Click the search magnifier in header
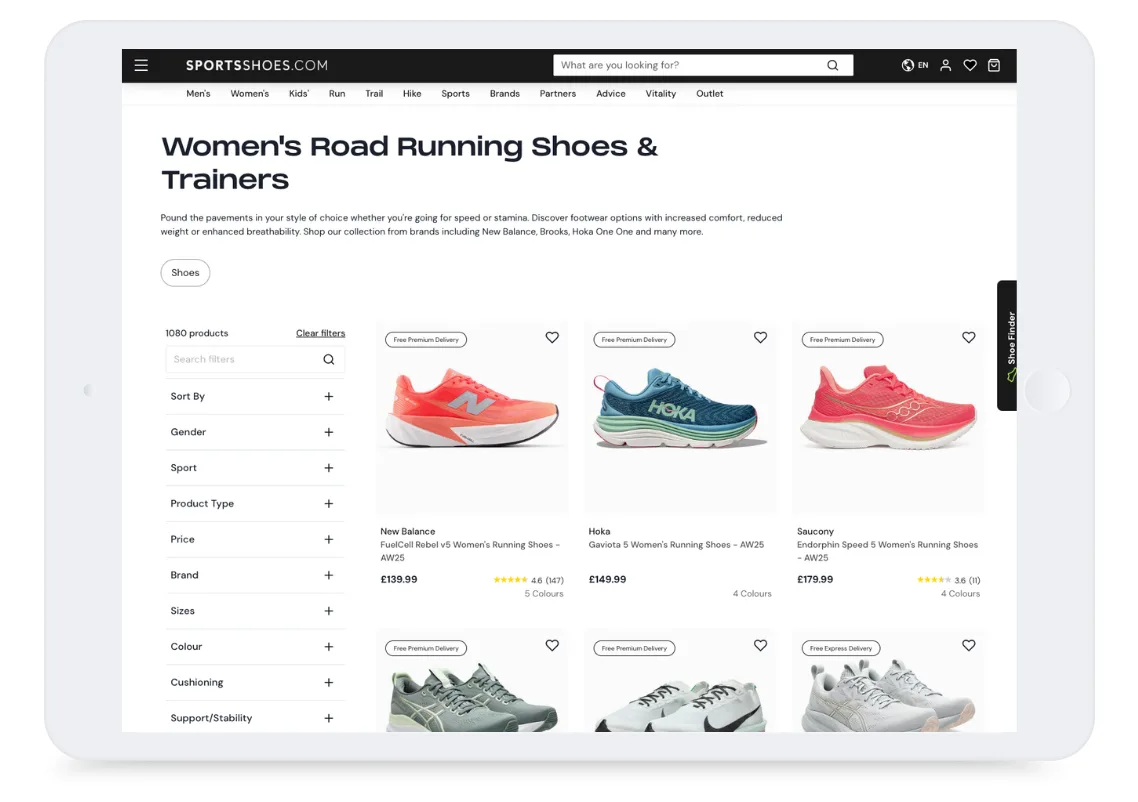The width and height of the screenshot is (1138, 802). coord(832,65)
